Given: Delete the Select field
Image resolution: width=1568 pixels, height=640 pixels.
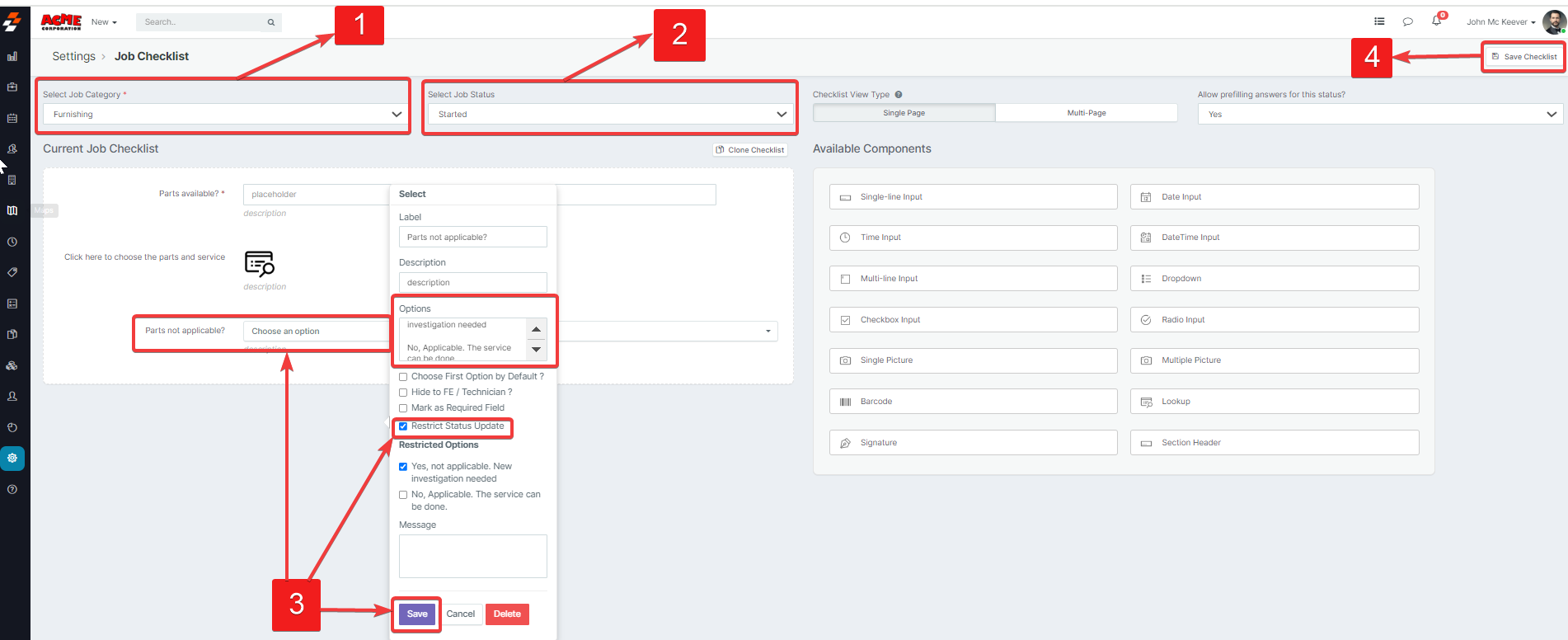Looking at the screenshot, I should (507, 614).
